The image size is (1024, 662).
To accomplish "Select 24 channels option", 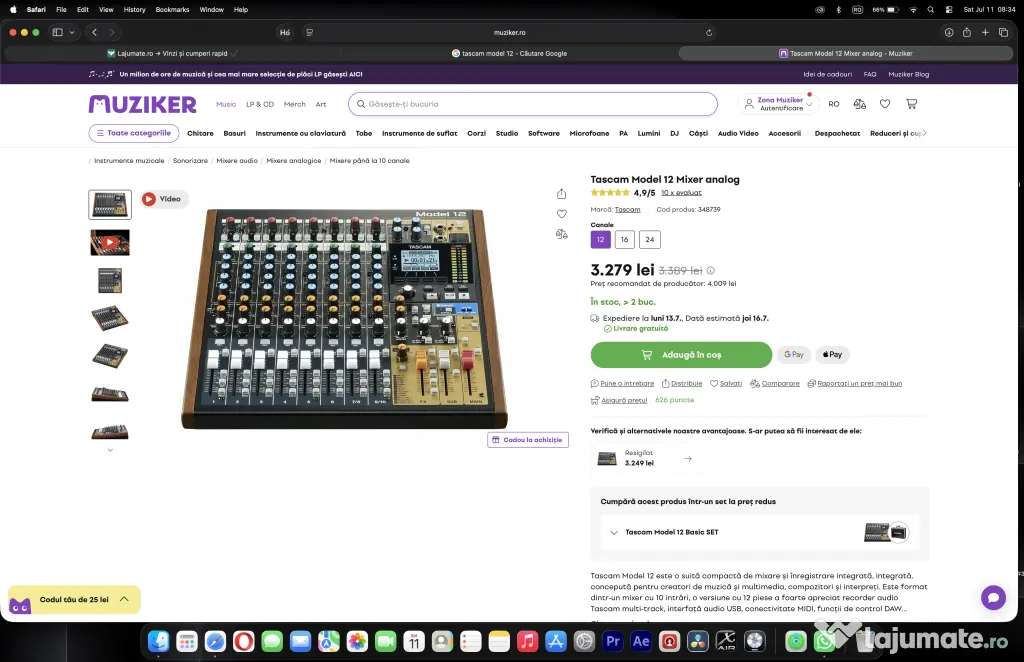I will point(650,240).
